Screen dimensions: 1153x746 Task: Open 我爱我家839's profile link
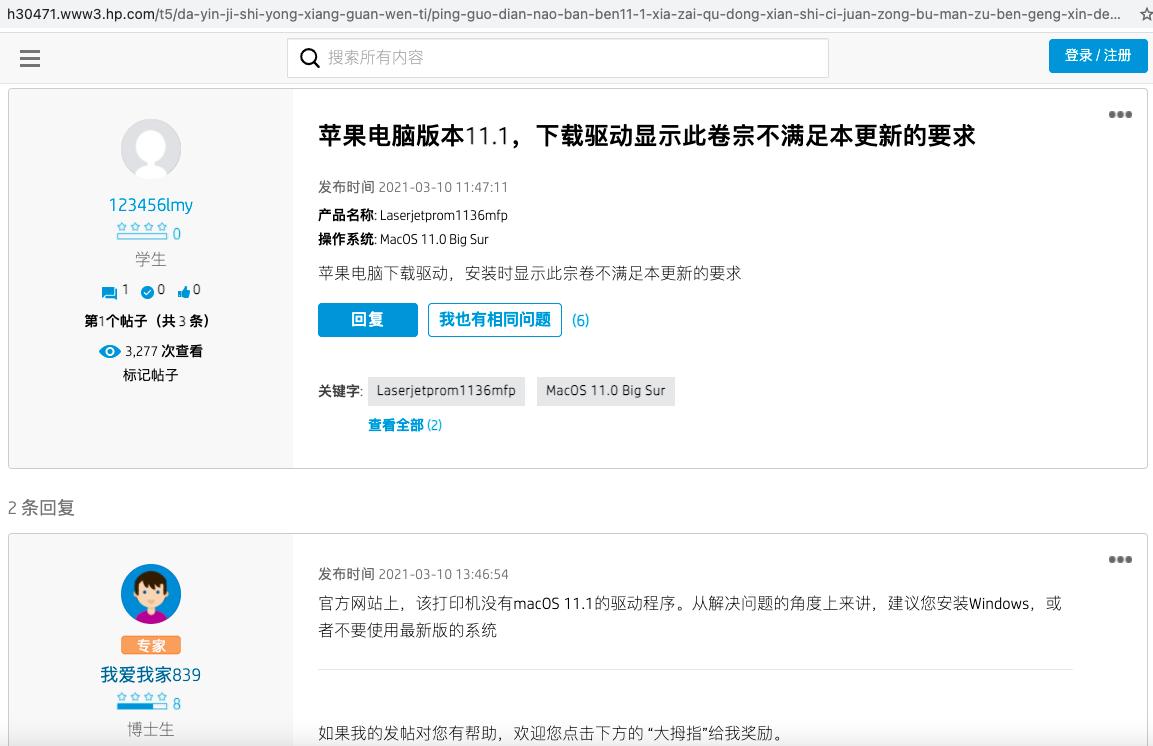coord(150,675)
